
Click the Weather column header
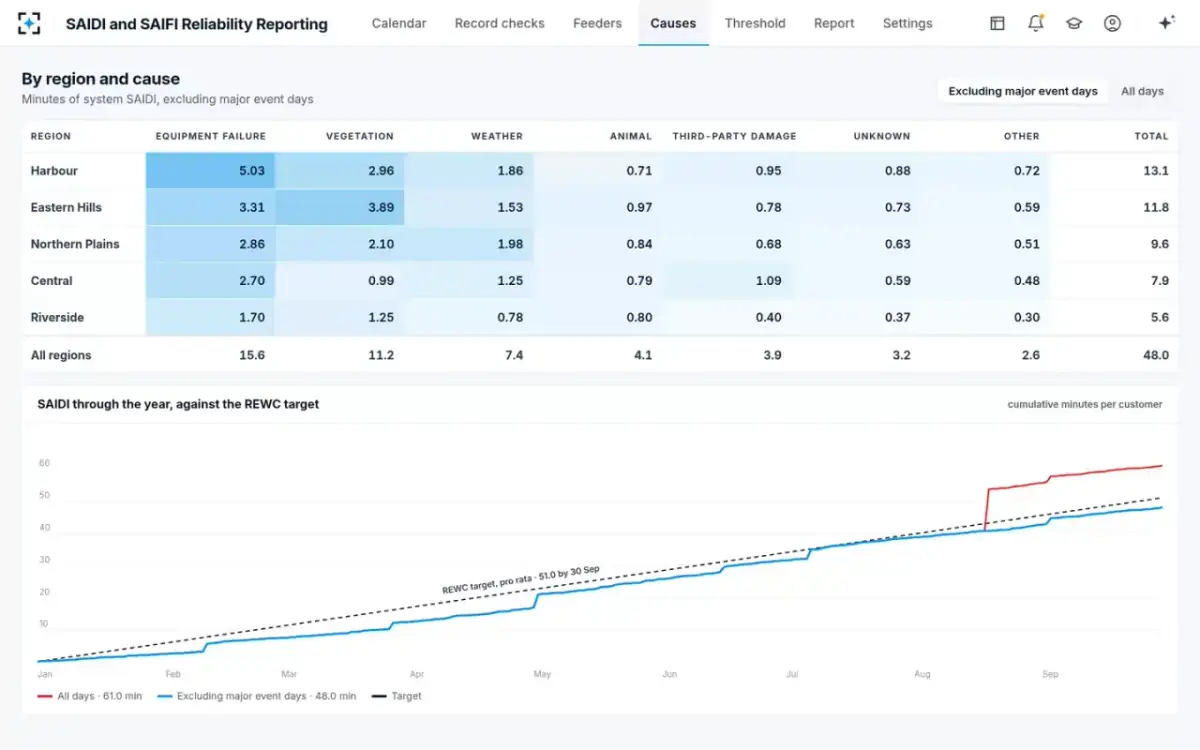[x=497, y=136]
